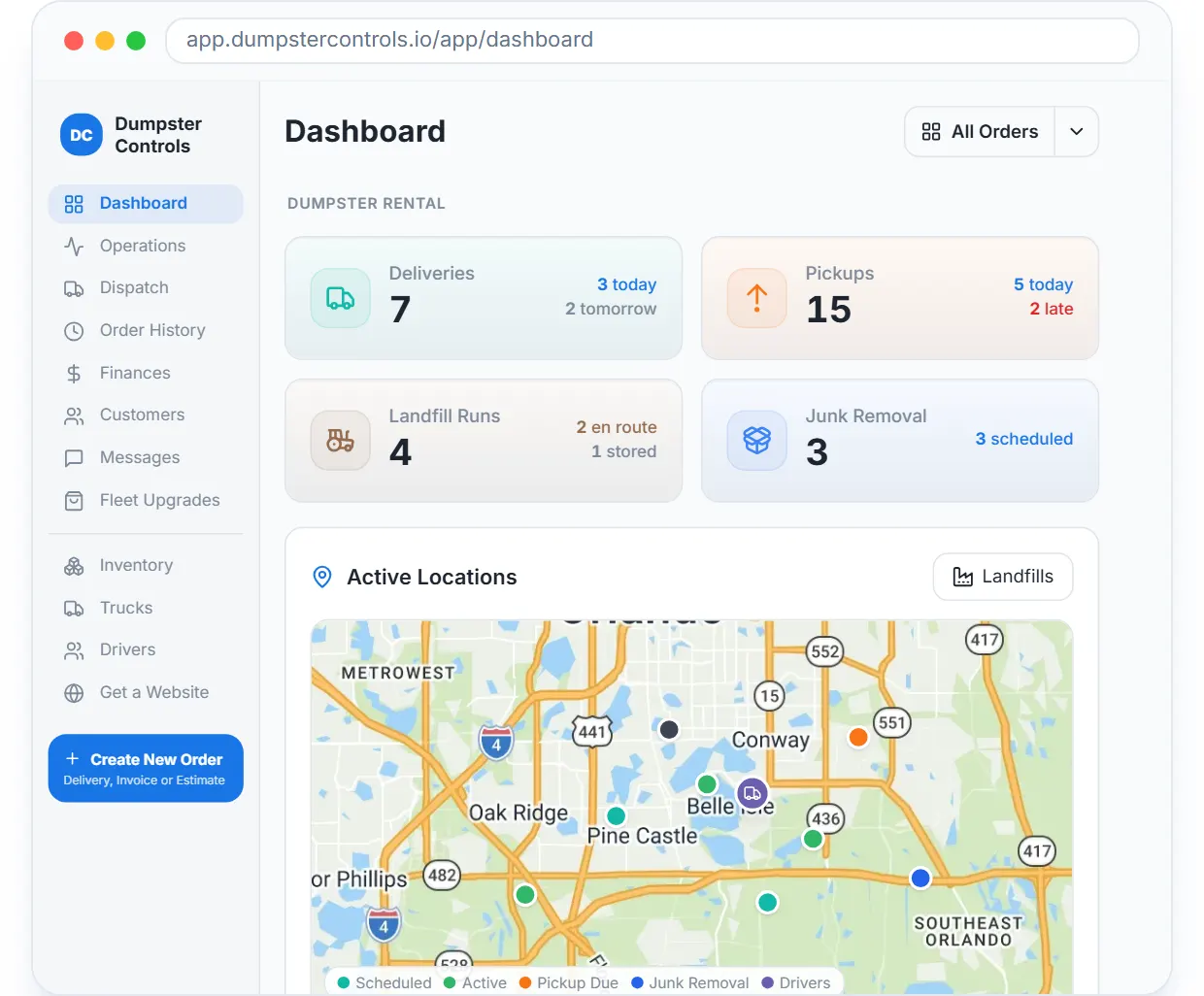Click '2 late' in Pickups card
The width and height of the screenshot is (1204, 996).
coord(1052,309)
